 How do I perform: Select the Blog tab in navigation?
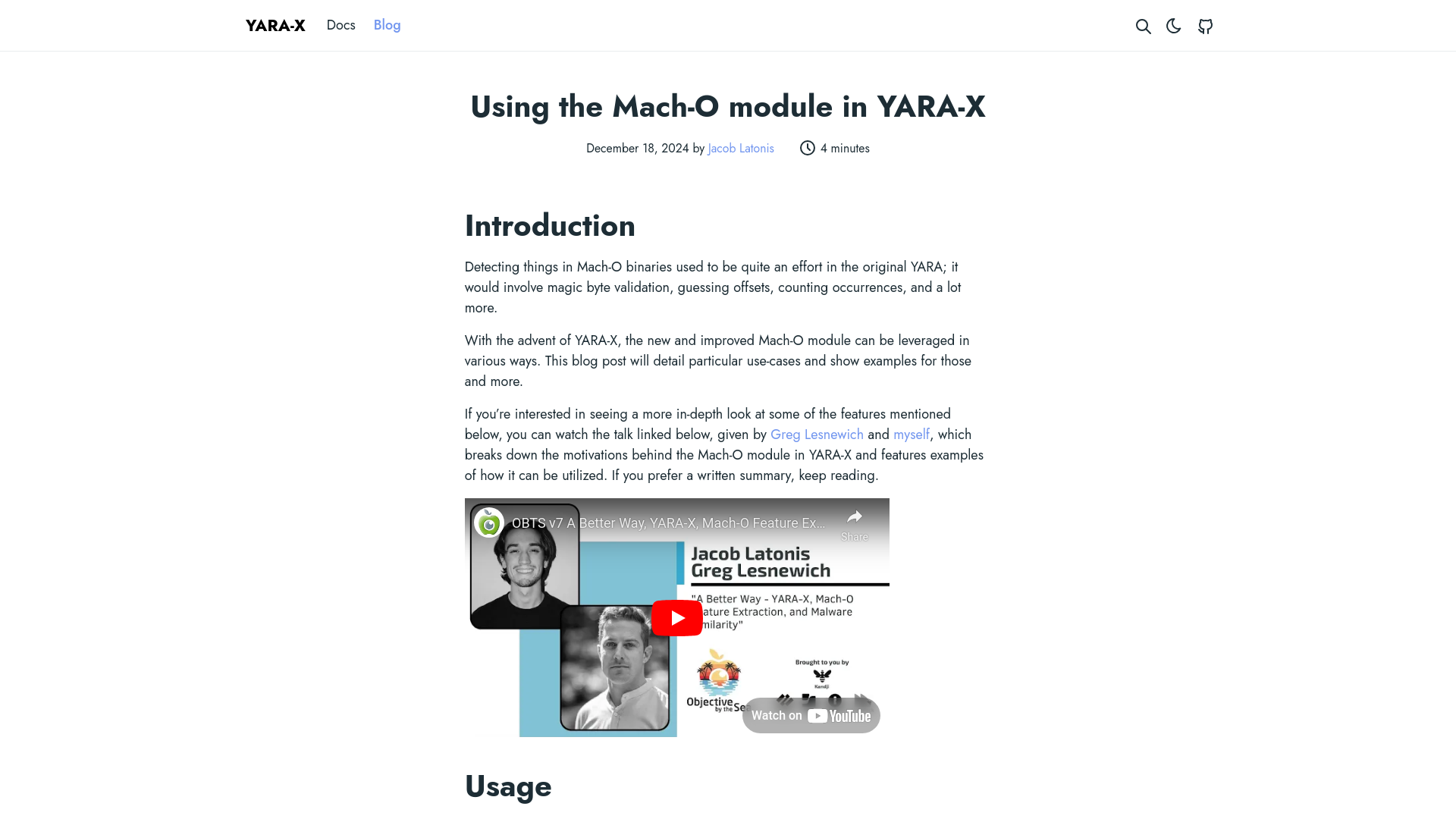[x=387, y=25]
